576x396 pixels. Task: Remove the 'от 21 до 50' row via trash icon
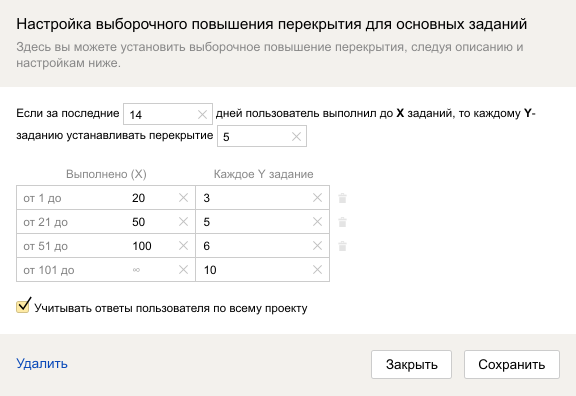pos(342,222)
